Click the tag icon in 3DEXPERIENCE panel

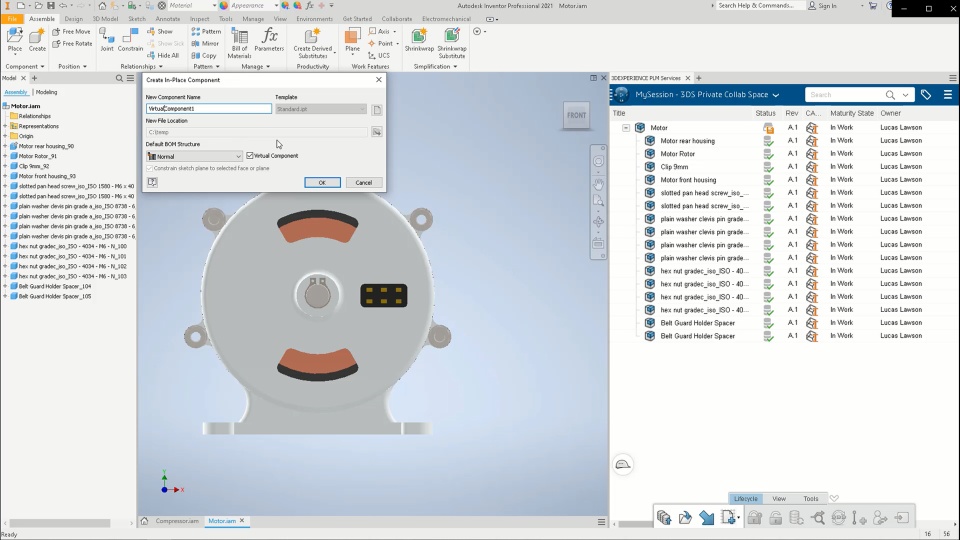[926, 95]
